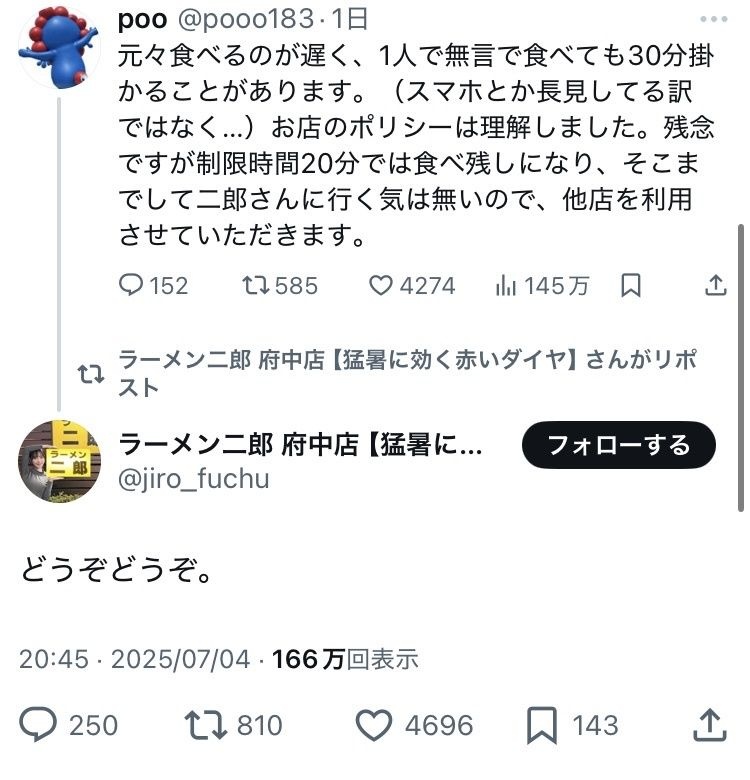Open poo's blue character avatar
This screenshot has width=750, height=780.
point(58,47)
